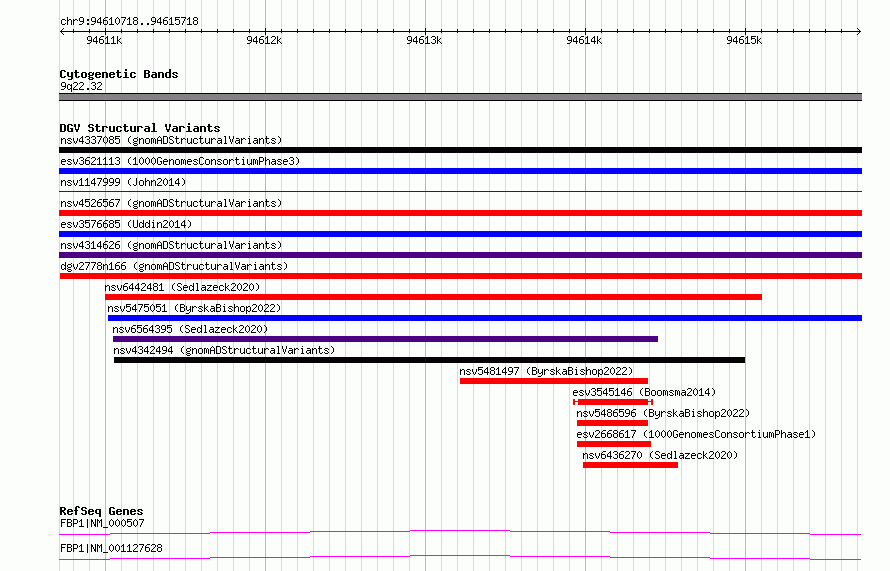The height and width of the screenshot is (571, 890).
Task: Select the nsv6442481 (Sedlazeck2020) label
Action: pos(182,287)
